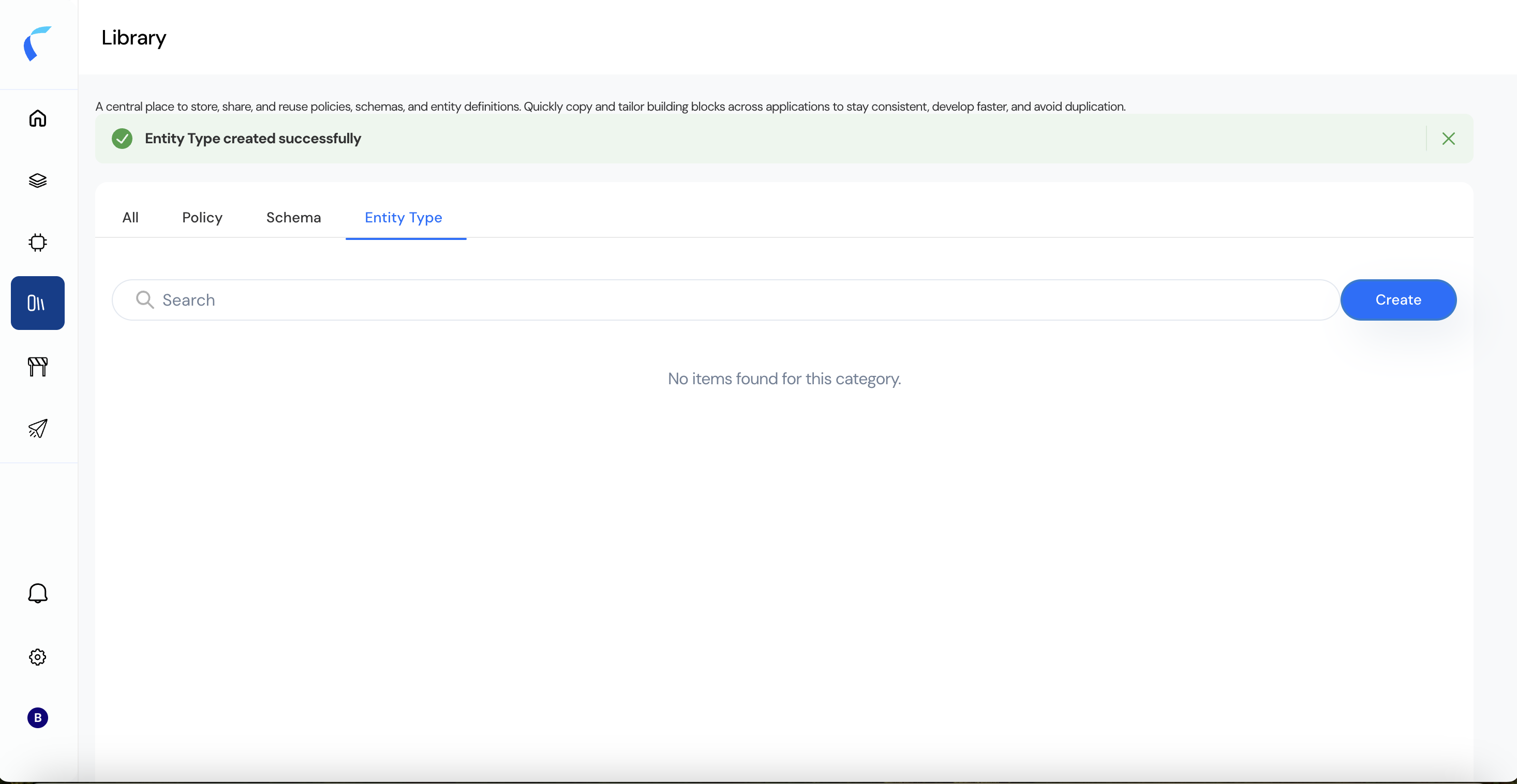Switch to the Policy tab
This screenshot has height=784, width=1517.
(x=202, y=218)
